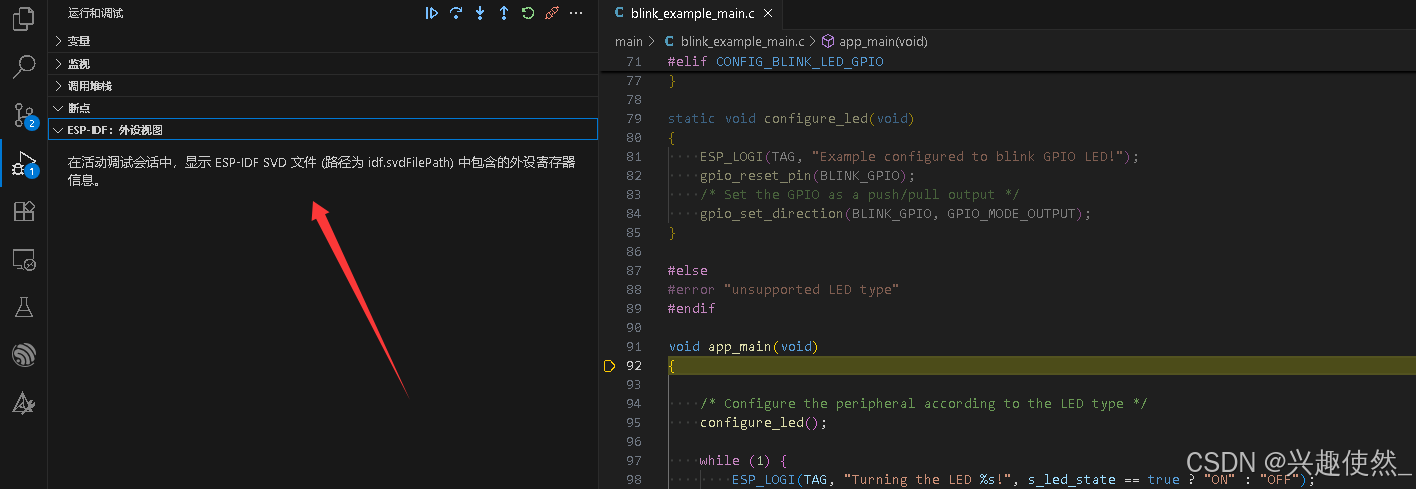
Task: Step over with the debug toolbar
Action: pos(456,13)
